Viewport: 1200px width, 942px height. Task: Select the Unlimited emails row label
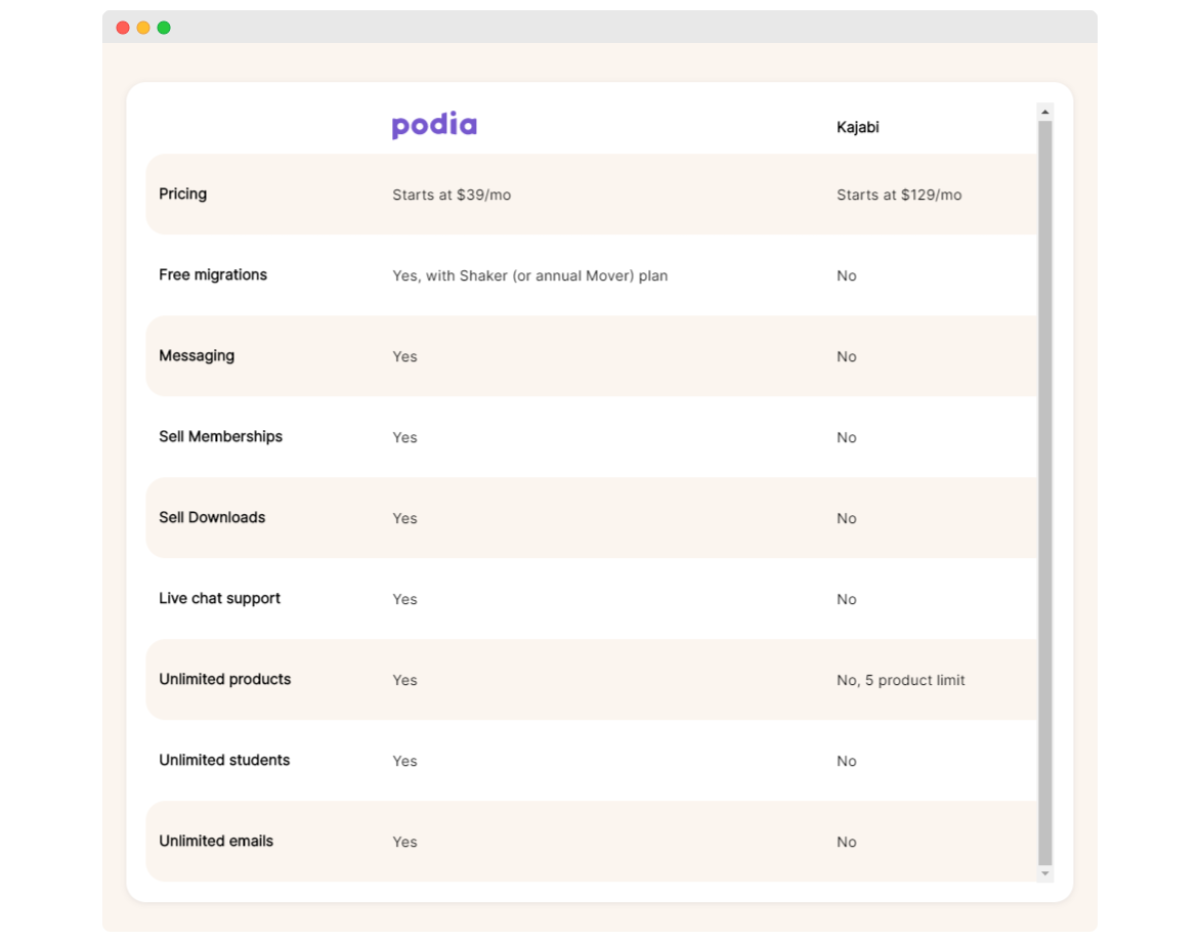coord(216,842)
